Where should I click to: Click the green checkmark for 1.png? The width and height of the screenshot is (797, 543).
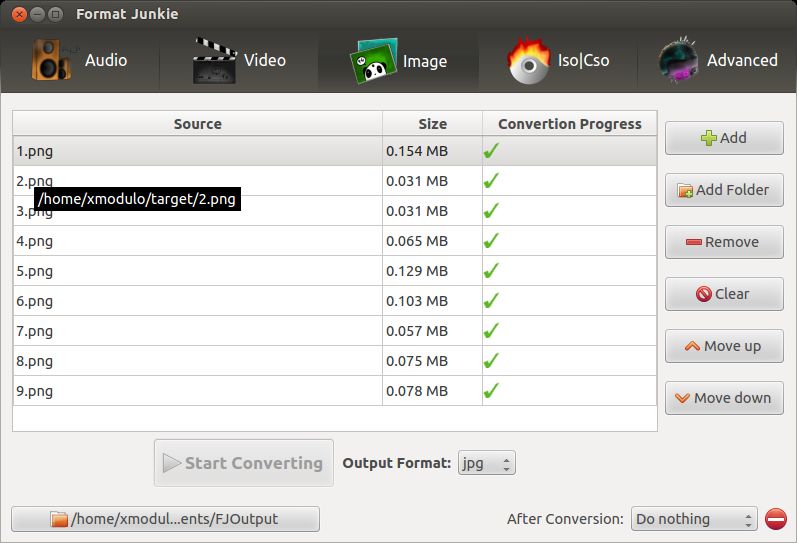click(x=491, y=150)
